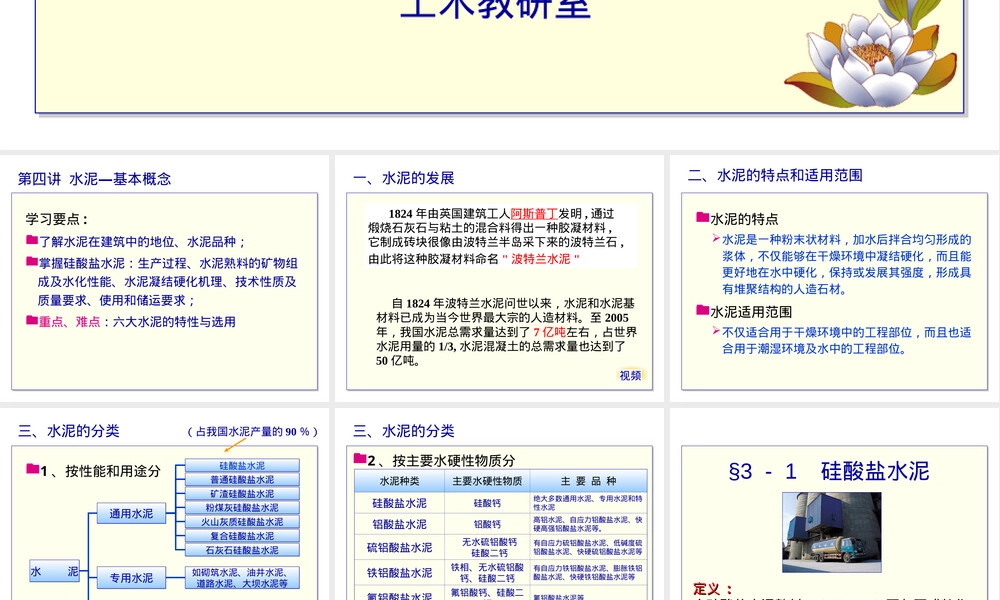Click the pink bullet beside 掌握硅酸盐水泥
The width and height of the screenshot is (1000, 600).
click(32, 261)
